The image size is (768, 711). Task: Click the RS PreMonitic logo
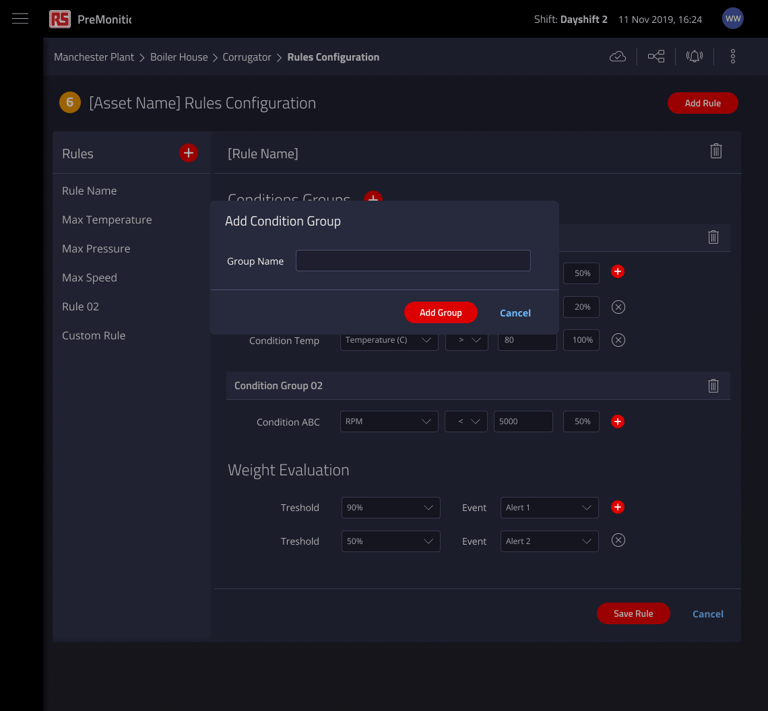(90, 20)
